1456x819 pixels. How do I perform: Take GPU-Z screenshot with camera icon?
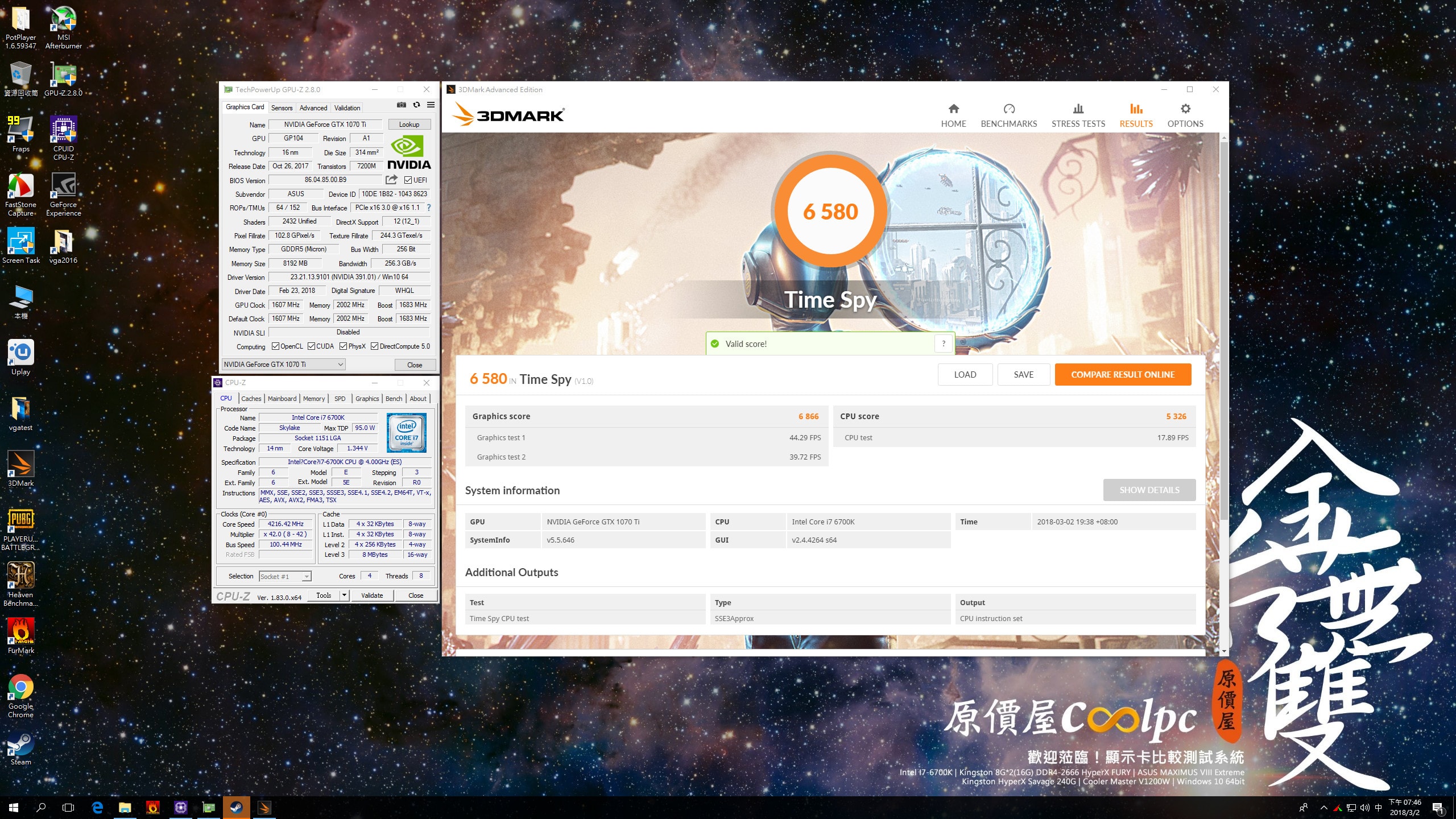pos(402,105)
